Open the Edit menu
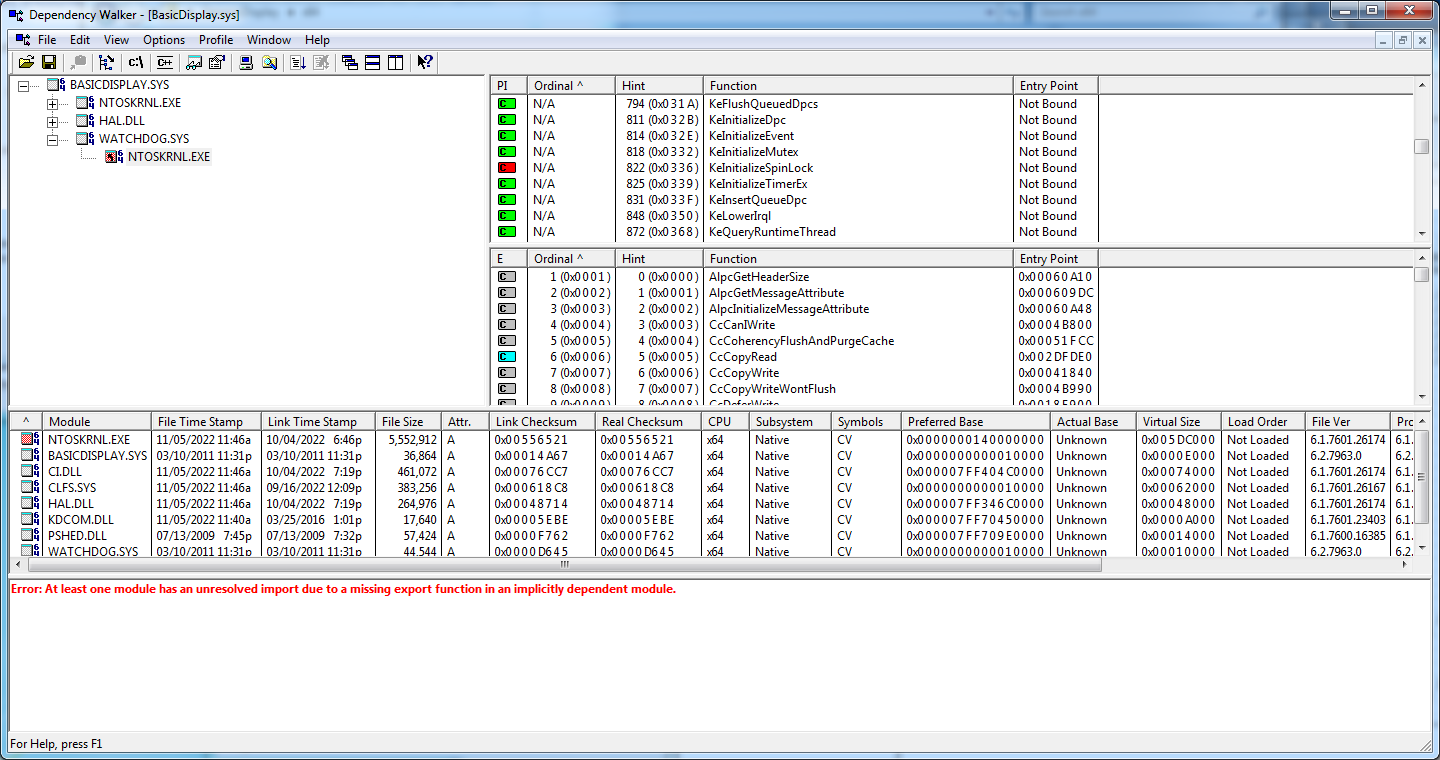 click(x=80, y=40)
